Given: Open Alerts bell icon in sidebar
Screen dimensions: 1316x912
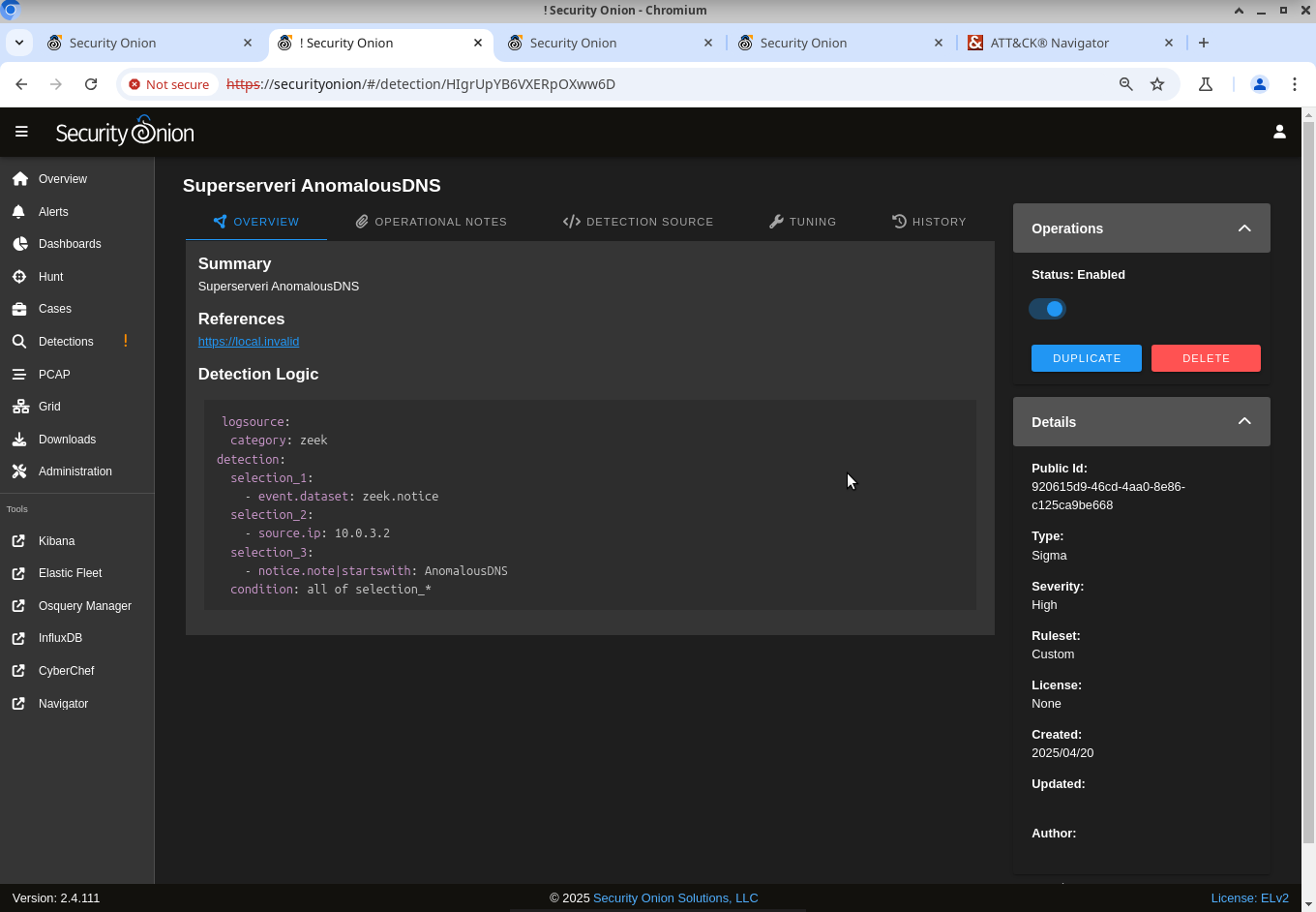Looking at the screenshot, I should point(19,212).
